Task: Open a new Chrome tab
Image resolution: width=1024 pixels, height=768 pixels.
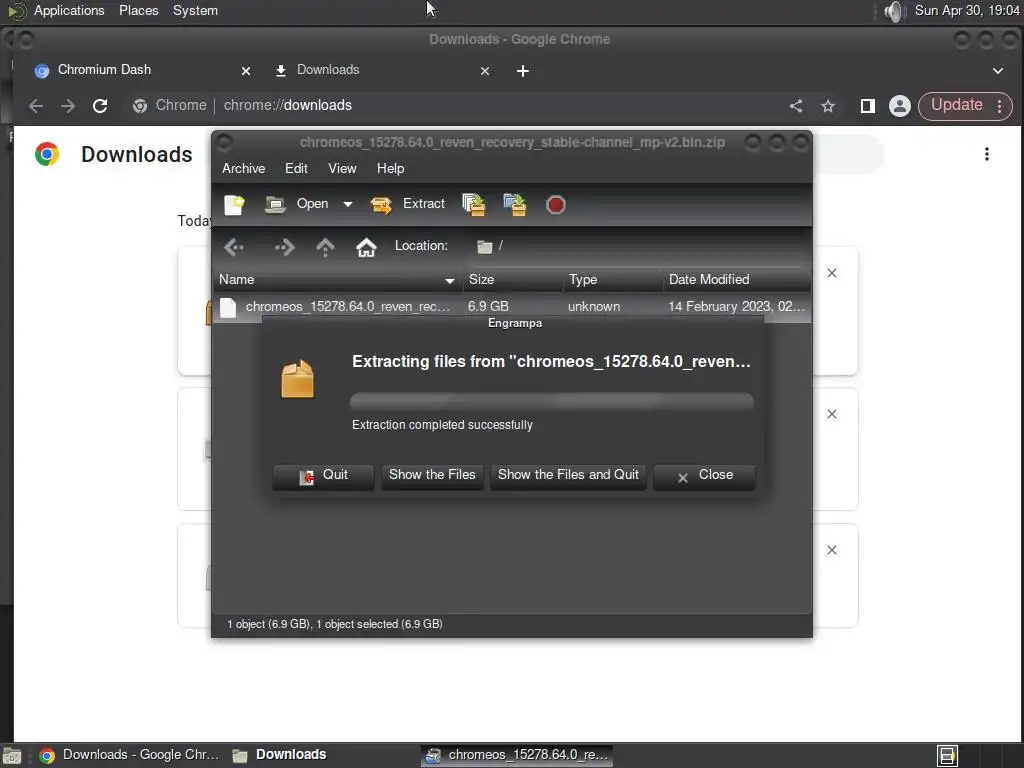Action: tap(522, 71)
